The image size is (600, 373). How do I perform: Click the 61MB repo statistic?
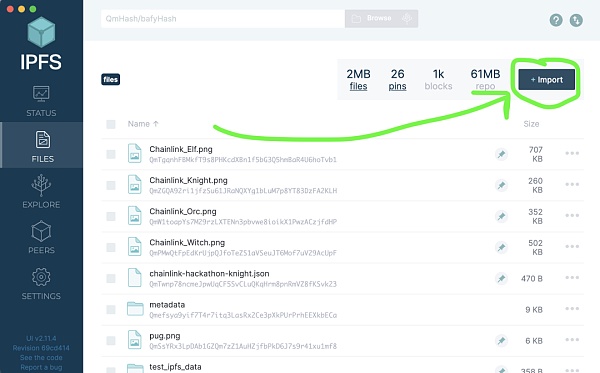pos(485,80)
